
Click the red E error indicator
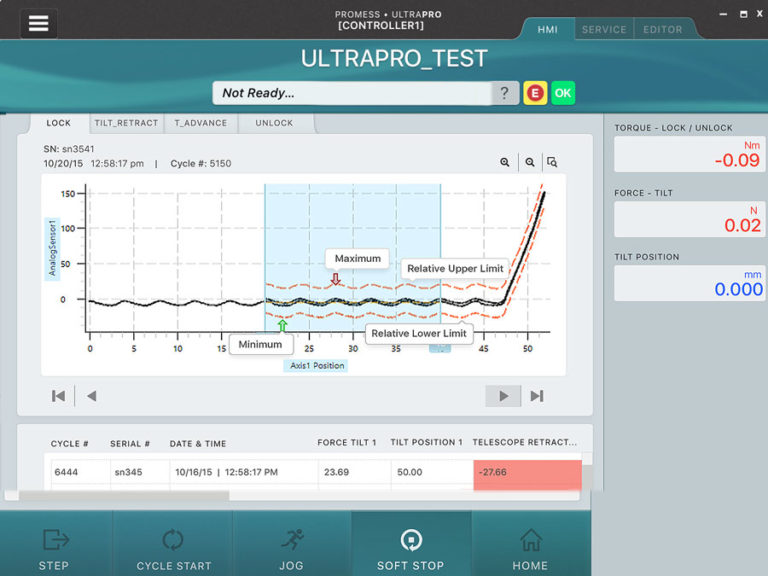point(535,93)
